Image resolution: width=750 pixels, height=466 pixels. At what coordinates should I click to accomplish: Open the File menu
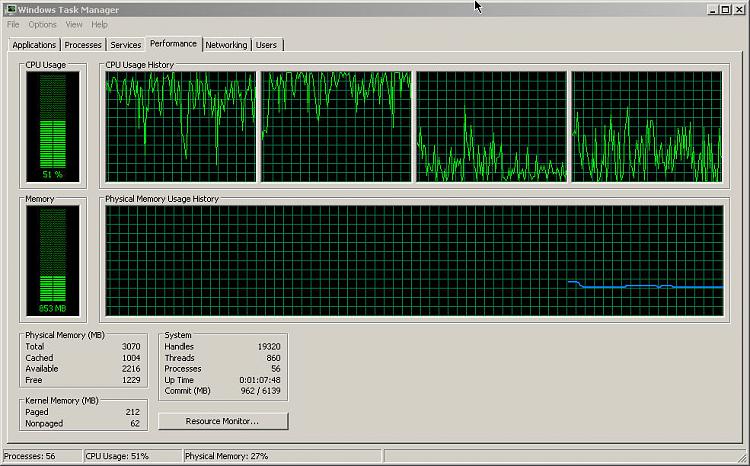coord(13,24)
